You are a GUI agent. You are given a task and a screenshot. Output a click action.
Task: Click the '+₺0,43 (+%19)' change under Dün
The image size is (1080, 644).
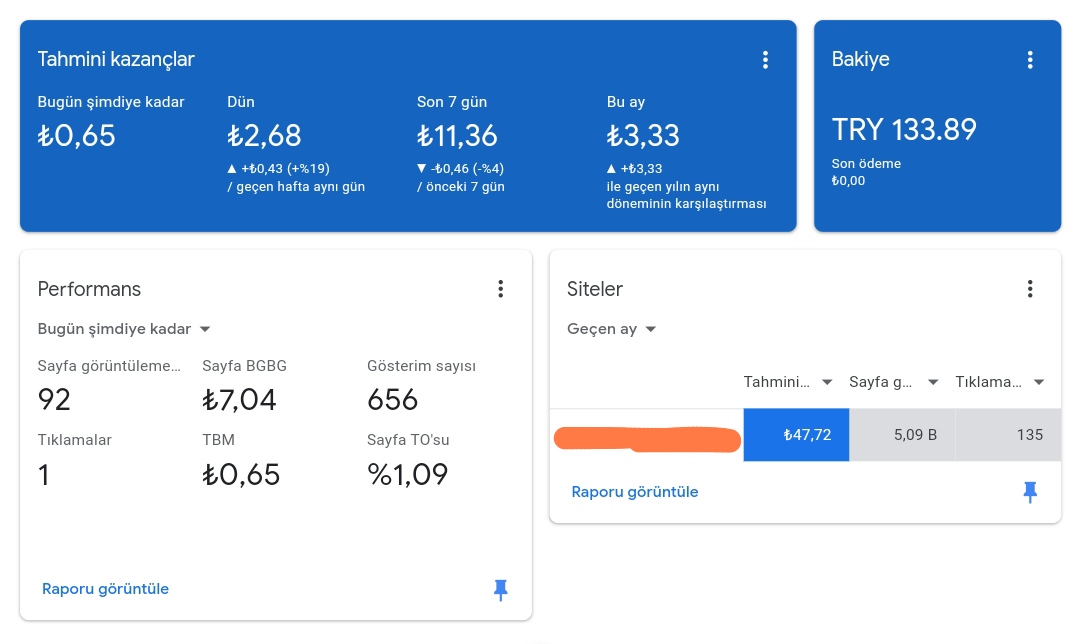click(279, 168)
